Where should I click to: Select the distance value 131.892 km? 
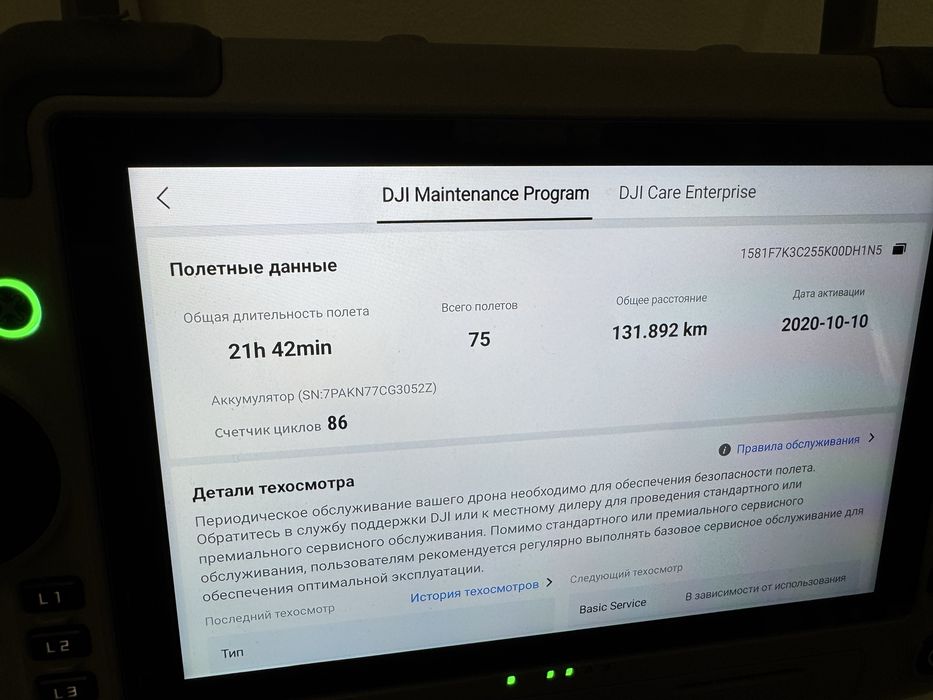(x=659, y=331)
